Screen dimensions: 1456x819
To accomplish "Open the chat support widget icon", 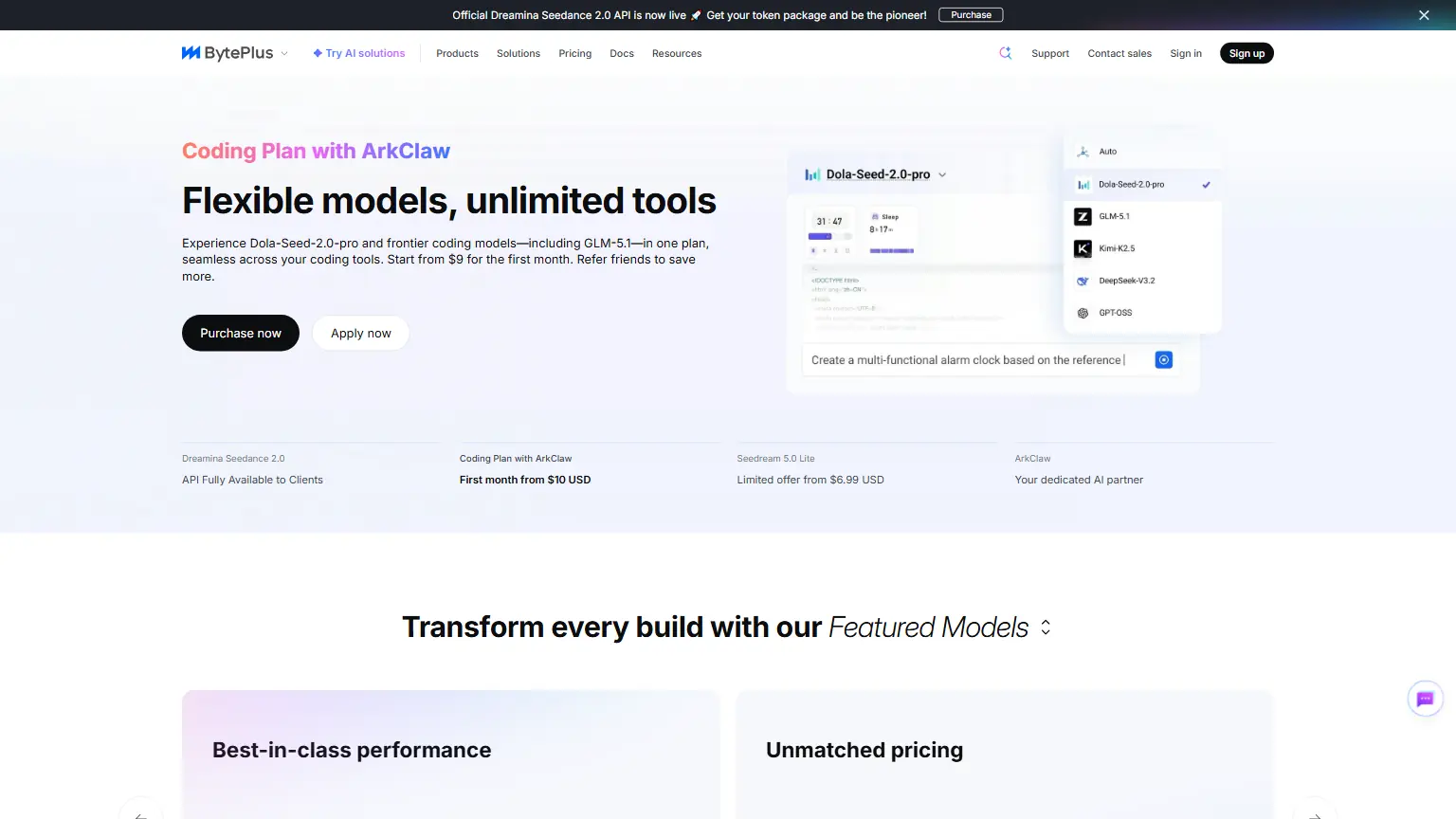I will coord(1425,700).
